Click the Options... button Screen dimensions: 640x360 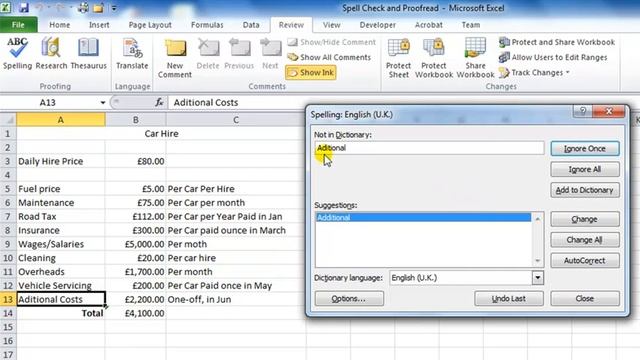tap(349, 298)
